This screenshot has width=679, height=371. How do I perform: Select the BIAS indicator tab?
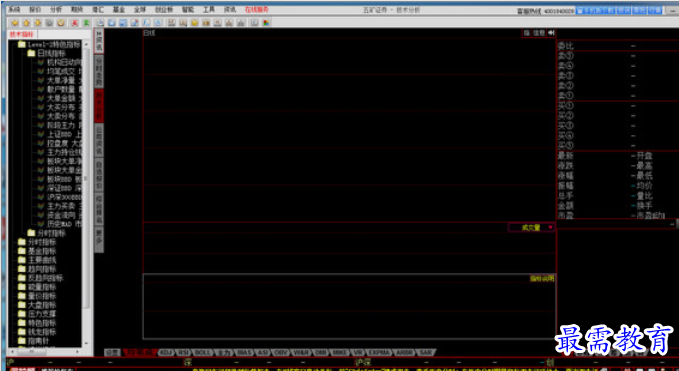tap(244, 353)
